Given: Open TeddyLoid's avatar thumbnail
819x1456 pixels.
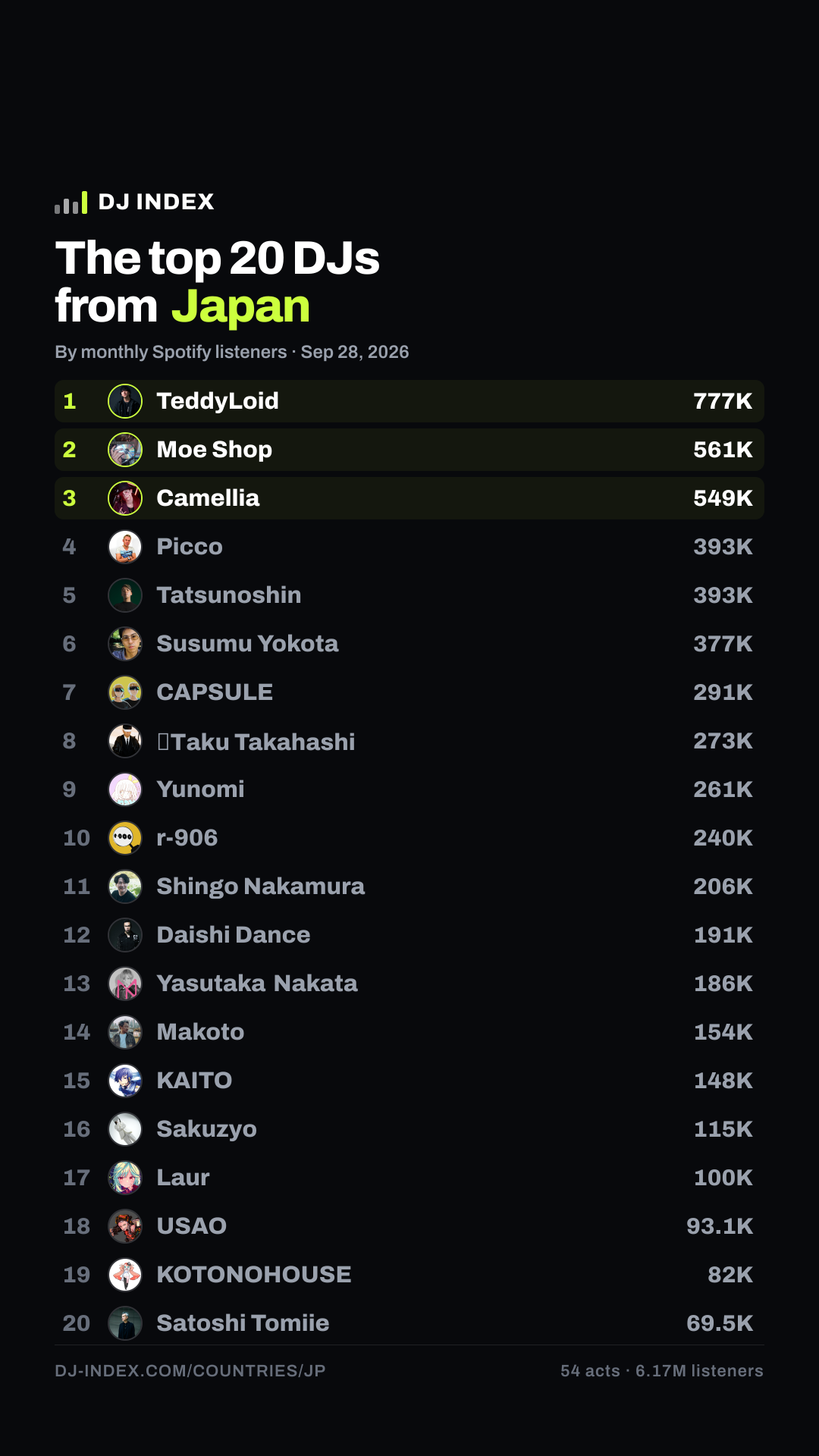Looking at the screenshot, I should pos(125,401).
